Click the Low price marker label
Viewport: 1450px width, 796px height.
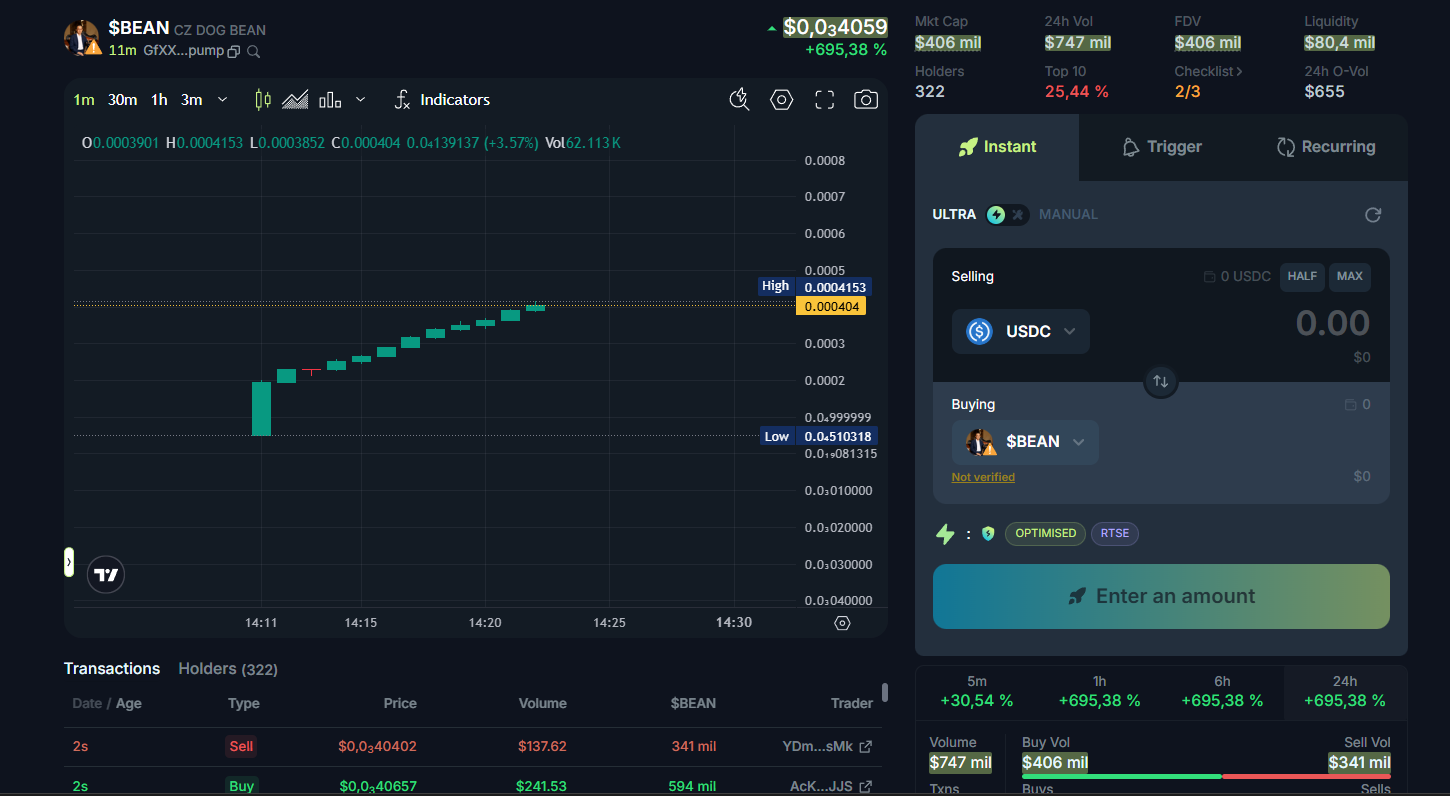816,436
